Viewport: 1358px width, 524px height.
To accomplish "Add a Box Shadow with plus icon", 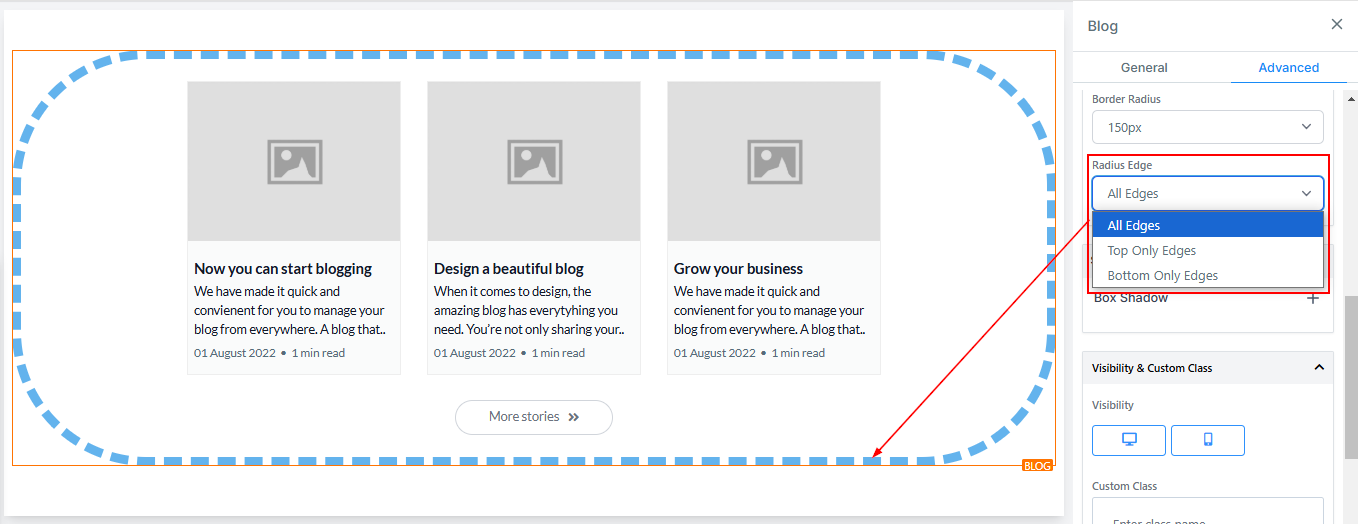I will 1313,298.
